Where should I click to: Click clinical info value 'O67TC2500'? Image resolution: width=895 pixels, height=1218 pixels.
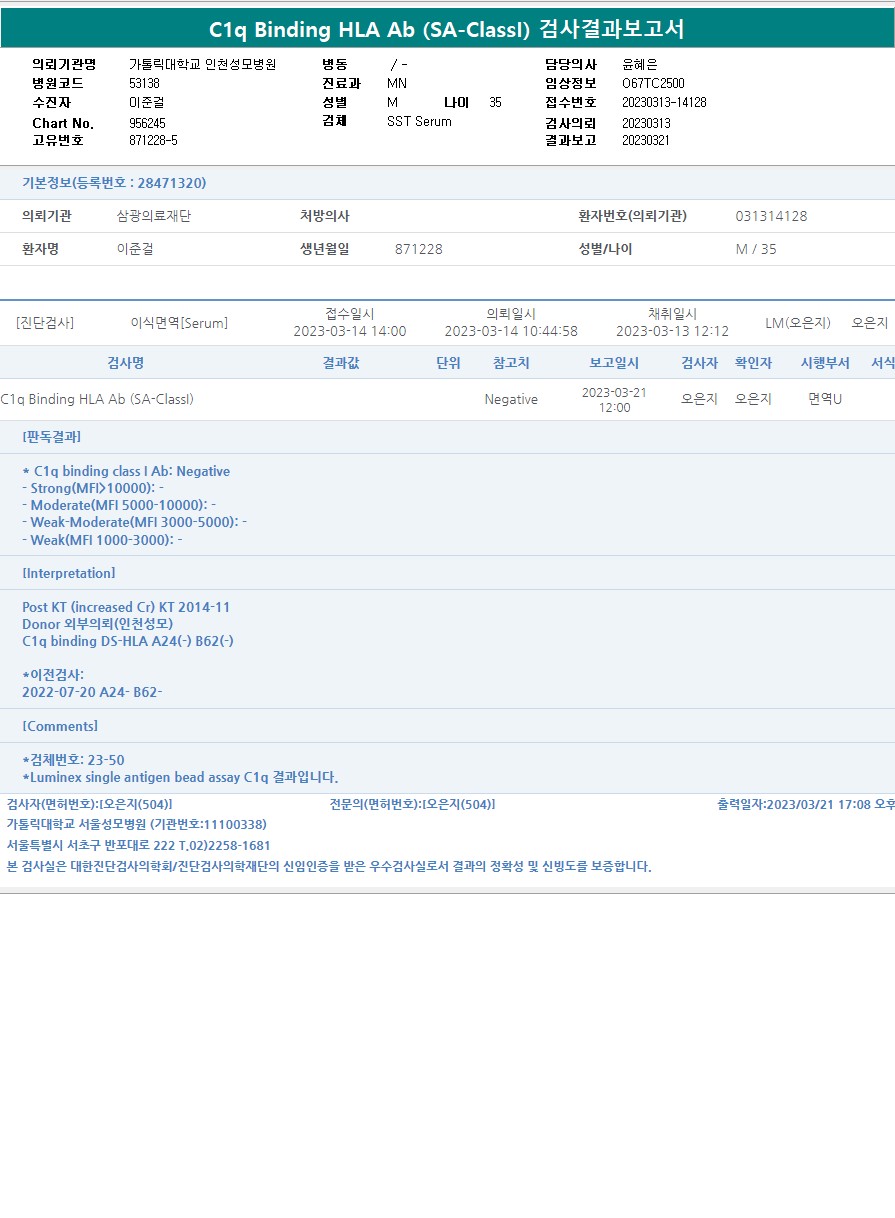pos(653,83)
